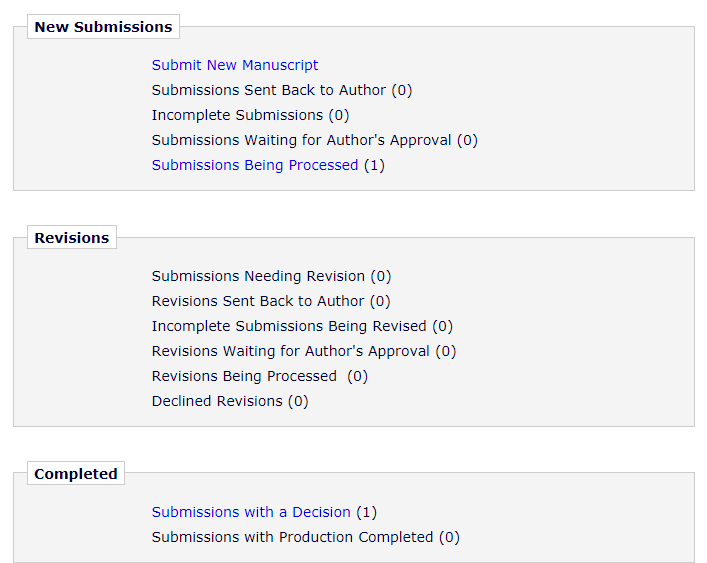Click the Declined Revisions entry
707x563 pixels.
click(x=217, y=401)
